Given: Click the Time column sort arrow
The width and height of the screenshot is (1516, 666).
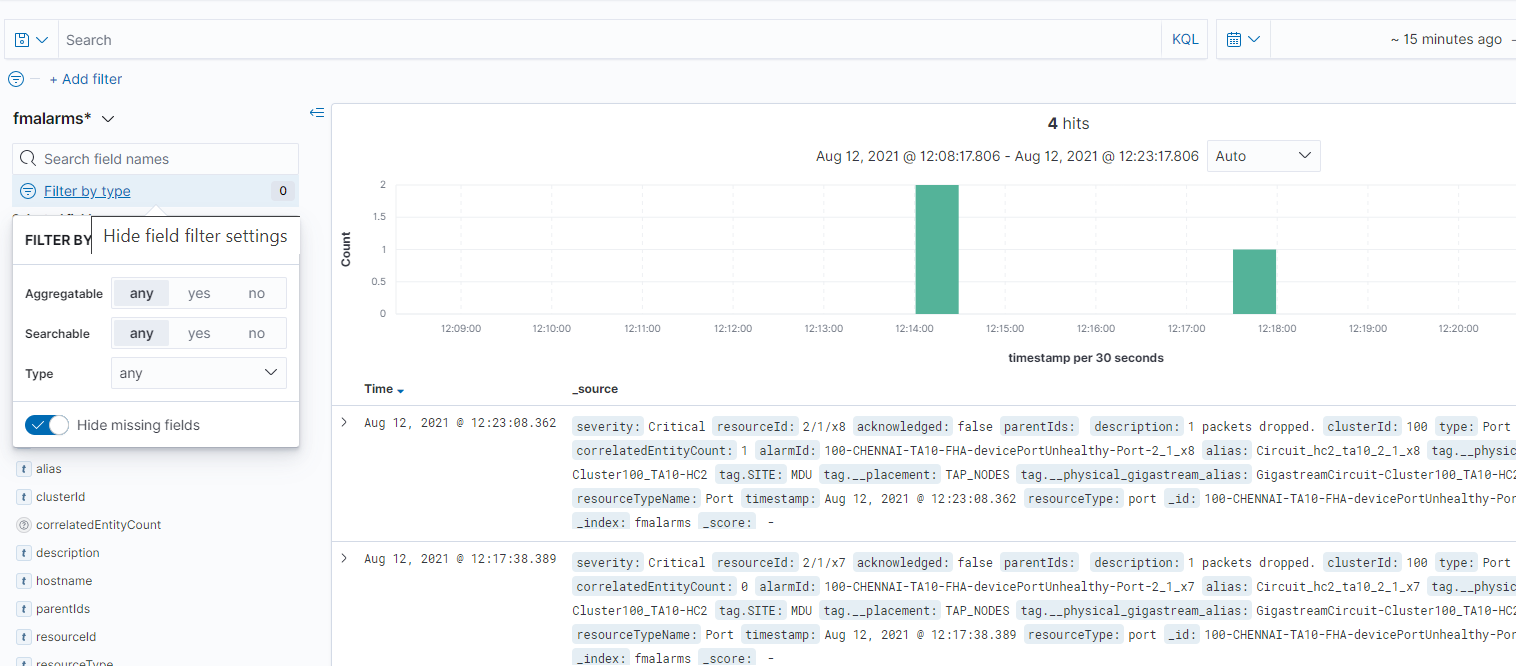Looking at the screenshot, I should (x=401, y=390).
